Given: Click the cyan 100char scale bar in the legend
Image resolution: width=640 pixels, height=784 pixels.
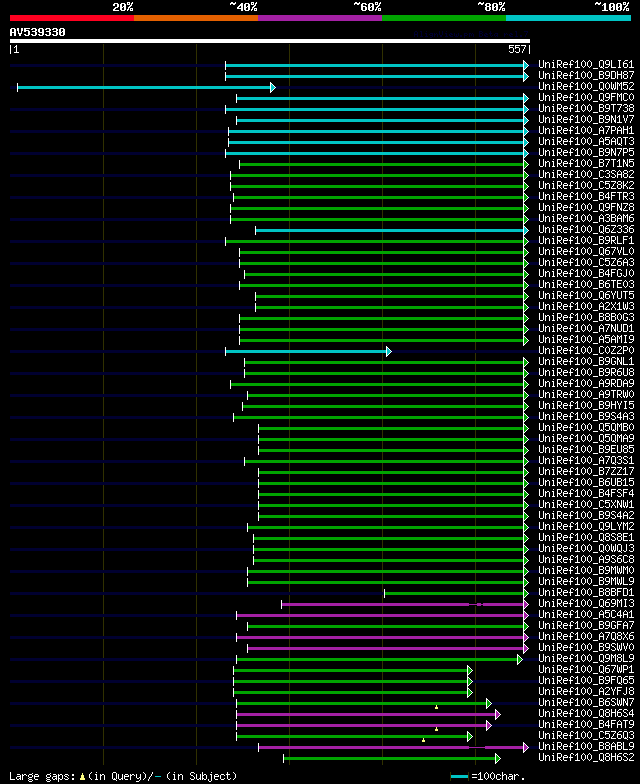Looking at the screenshot, I should click(x=460, y=777).
